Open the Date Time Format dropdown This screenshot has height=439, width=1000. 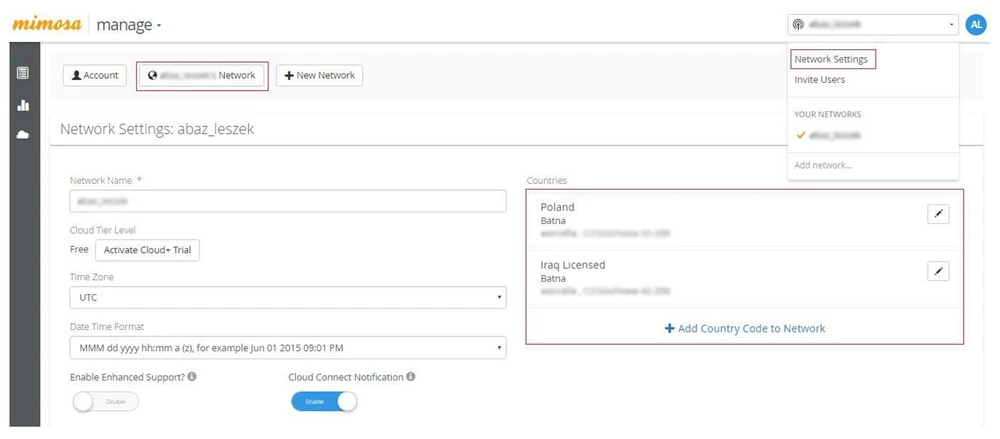[287, 348]
